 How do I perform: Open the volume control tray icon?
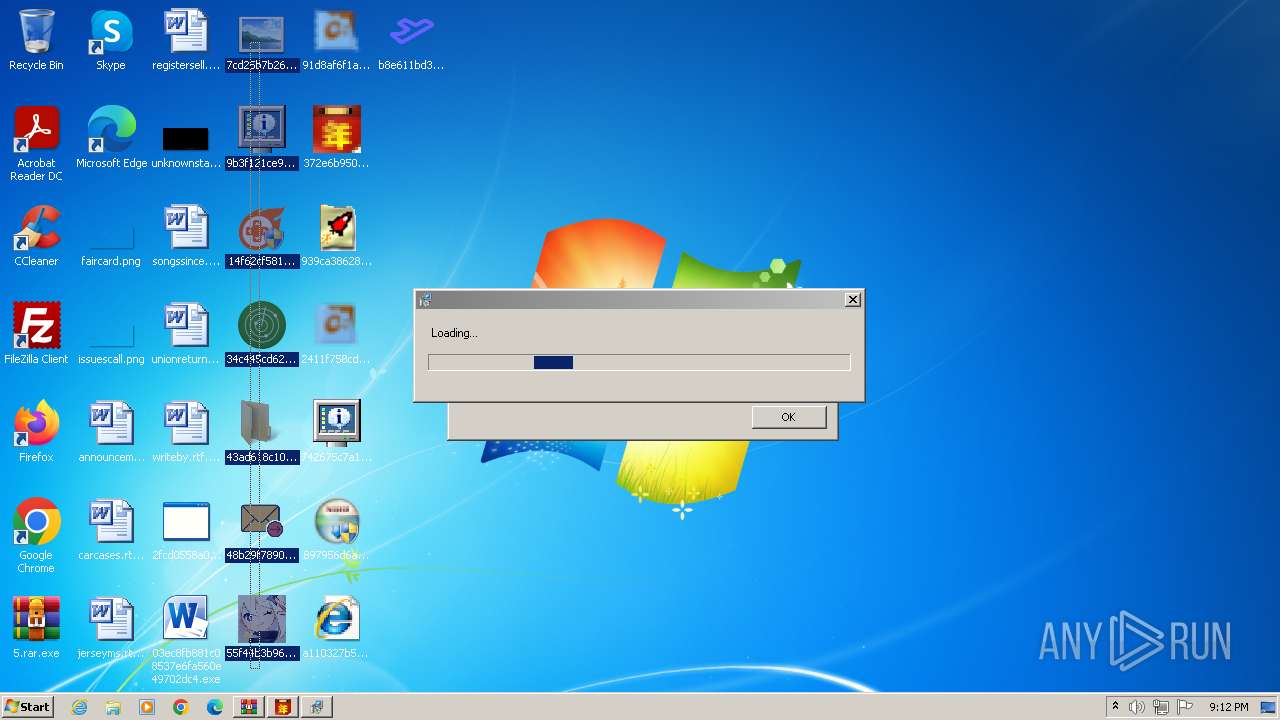[x=1137, y=707]
